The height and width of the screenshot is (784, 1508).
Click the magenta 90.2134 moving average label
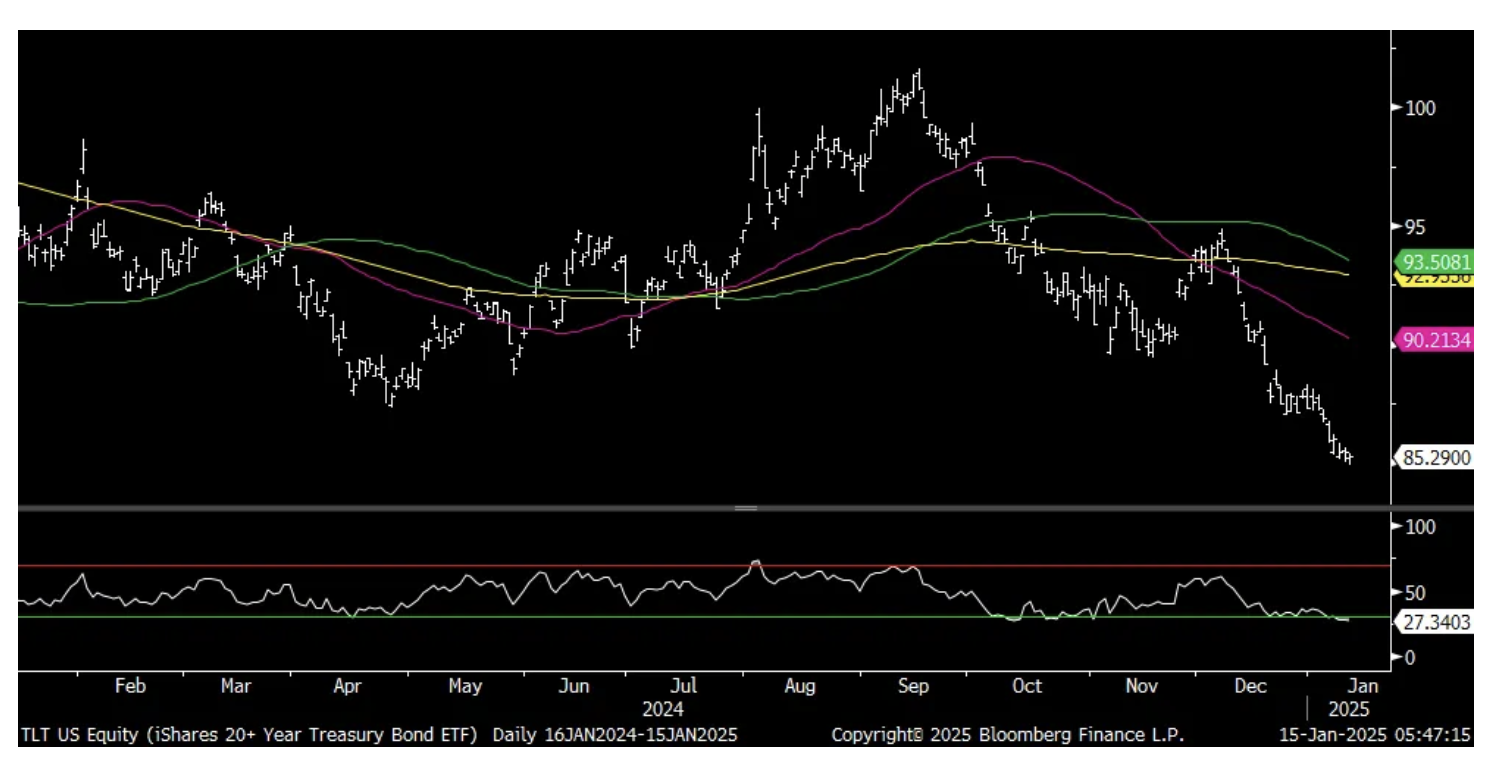1436,340
